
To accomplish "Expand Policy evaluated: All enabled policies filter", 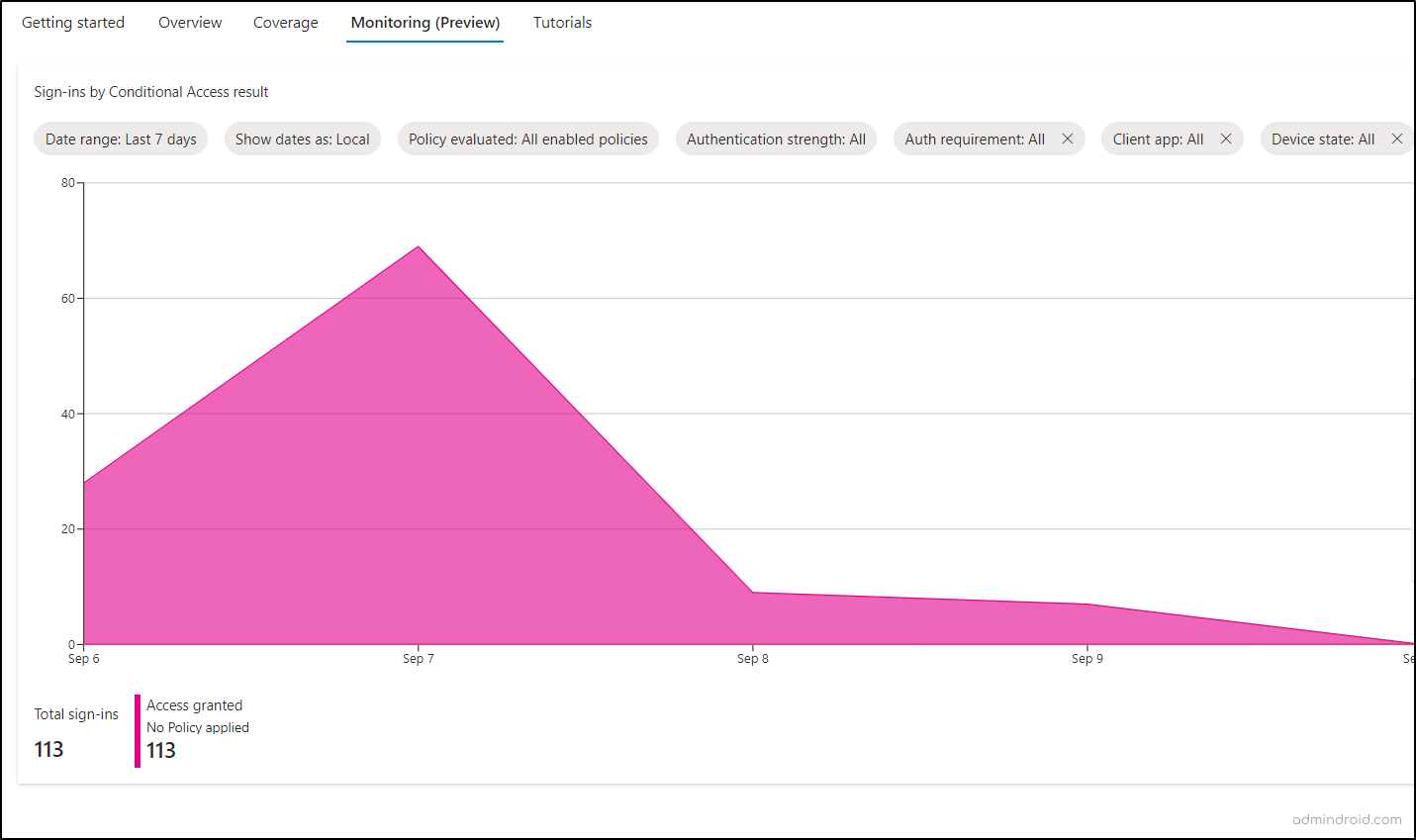I will point(527,140).
